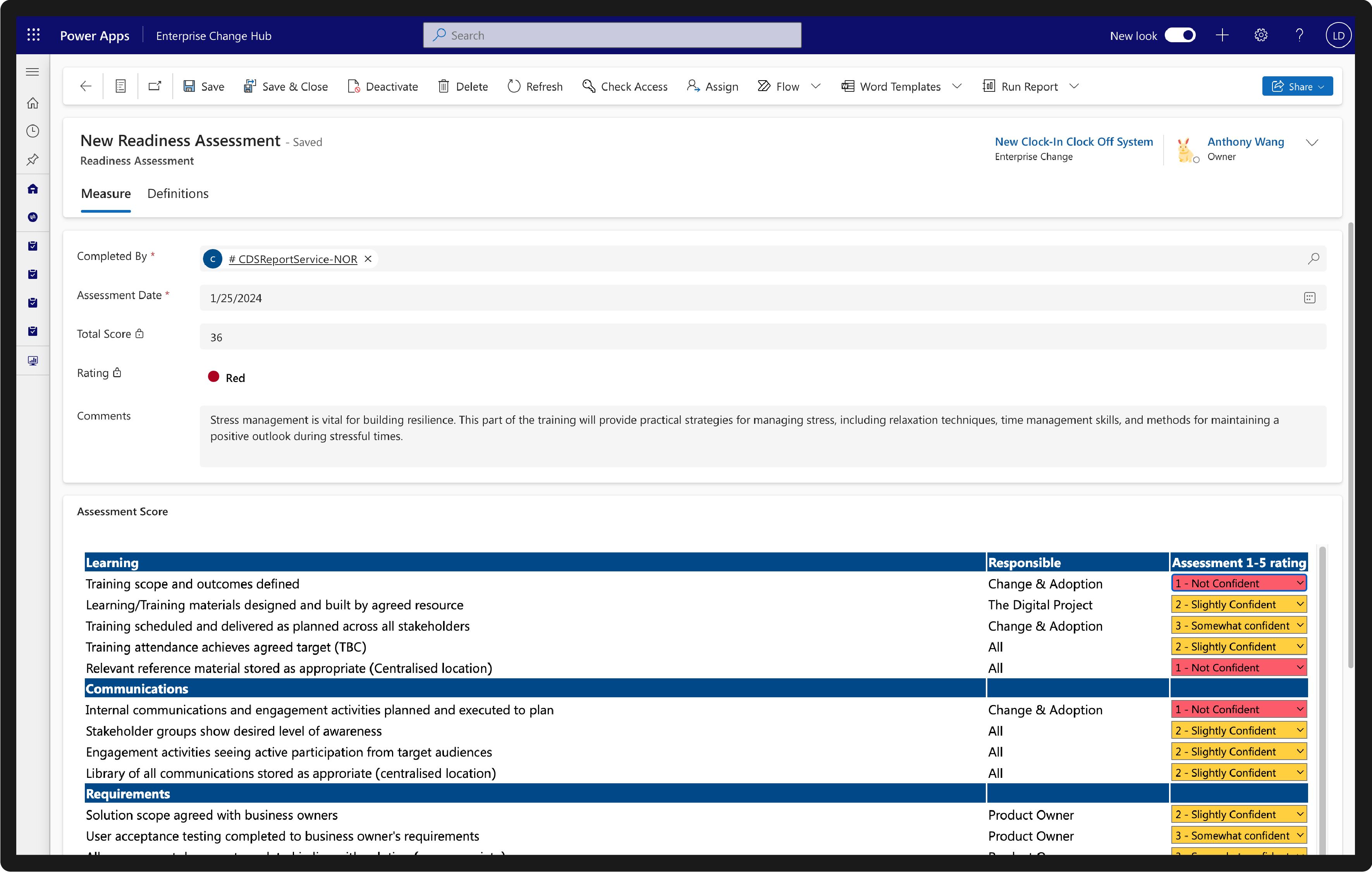Switch to the Definitions tab

(x=178, y=194)
